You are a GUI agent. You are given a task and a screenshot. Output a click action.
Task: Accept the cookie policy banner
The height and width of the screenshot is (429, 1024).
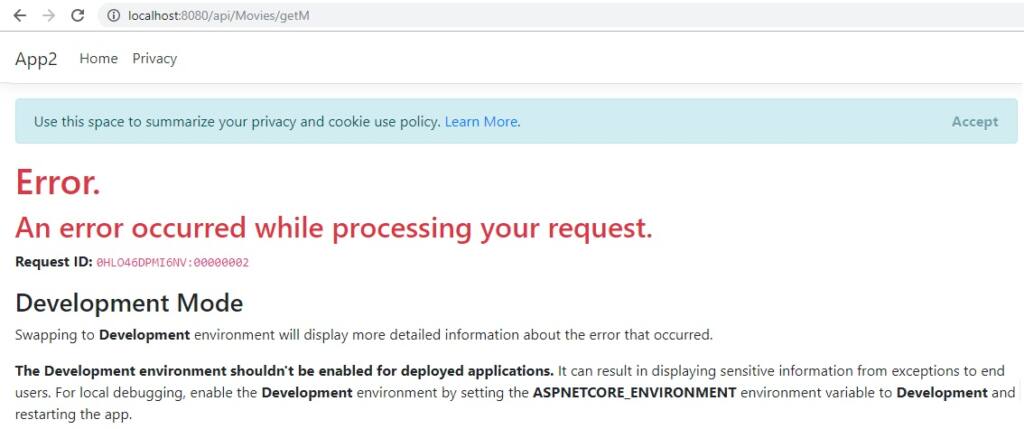coord(974,121)
